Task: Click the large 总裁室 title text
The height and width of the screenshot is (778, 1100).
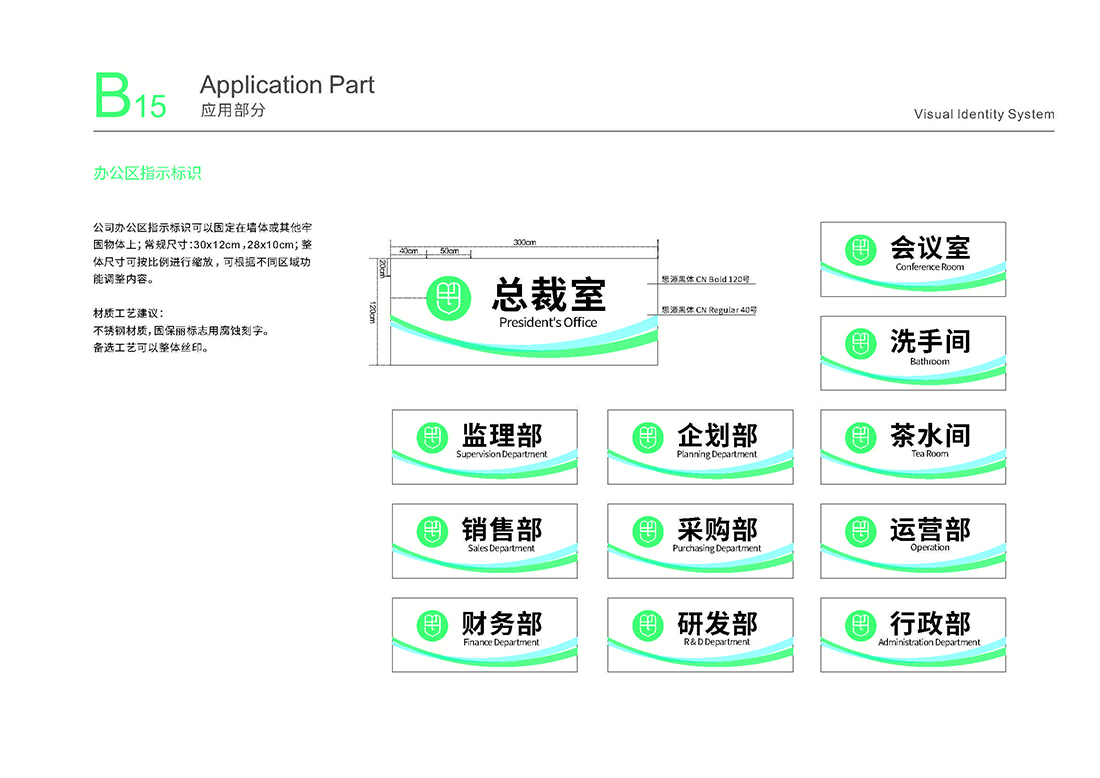Action: point(548,294)
